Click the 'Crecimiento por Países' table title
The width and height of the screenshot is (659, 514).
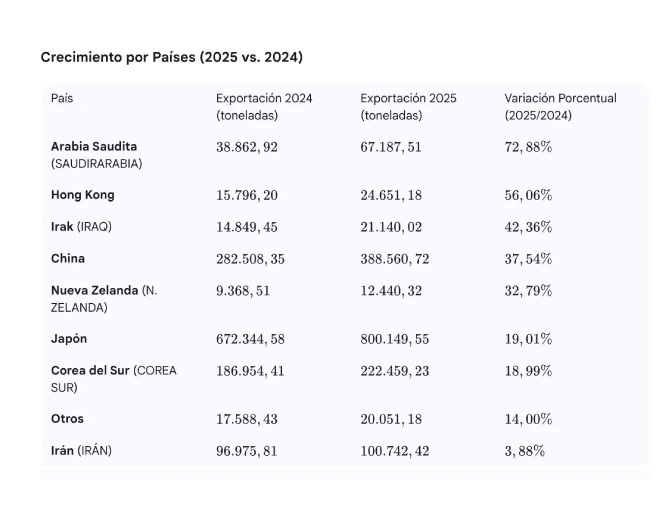click(171, 57)
